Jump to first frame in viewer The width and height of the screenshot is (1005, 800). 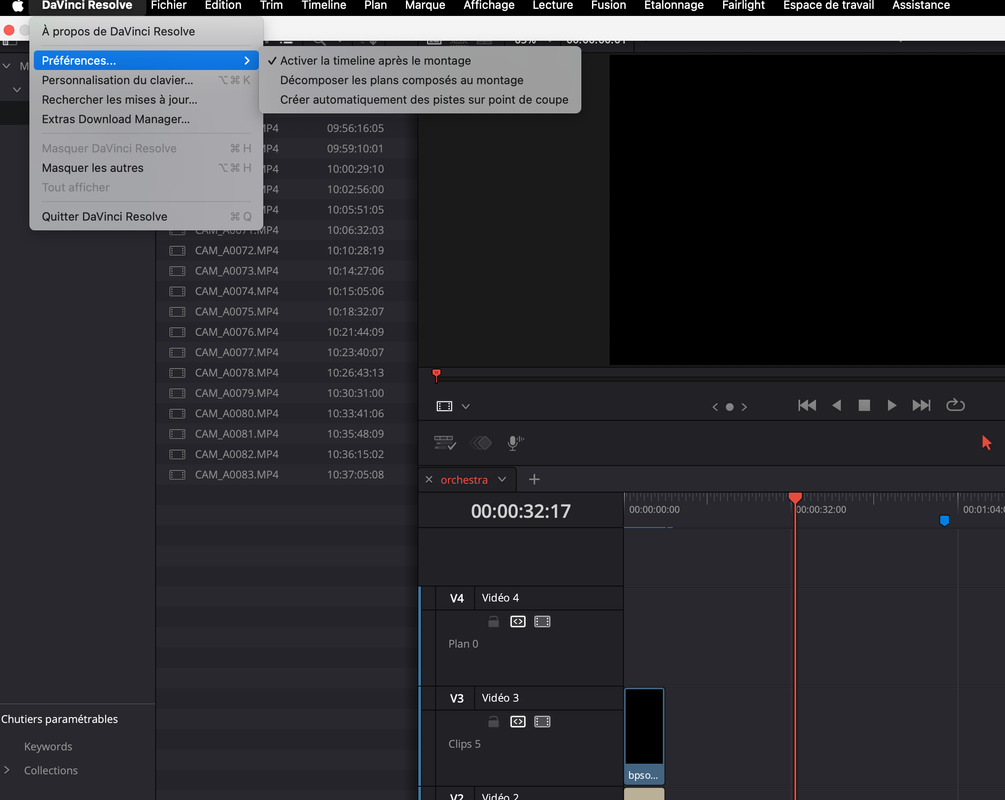pos(807,405)
